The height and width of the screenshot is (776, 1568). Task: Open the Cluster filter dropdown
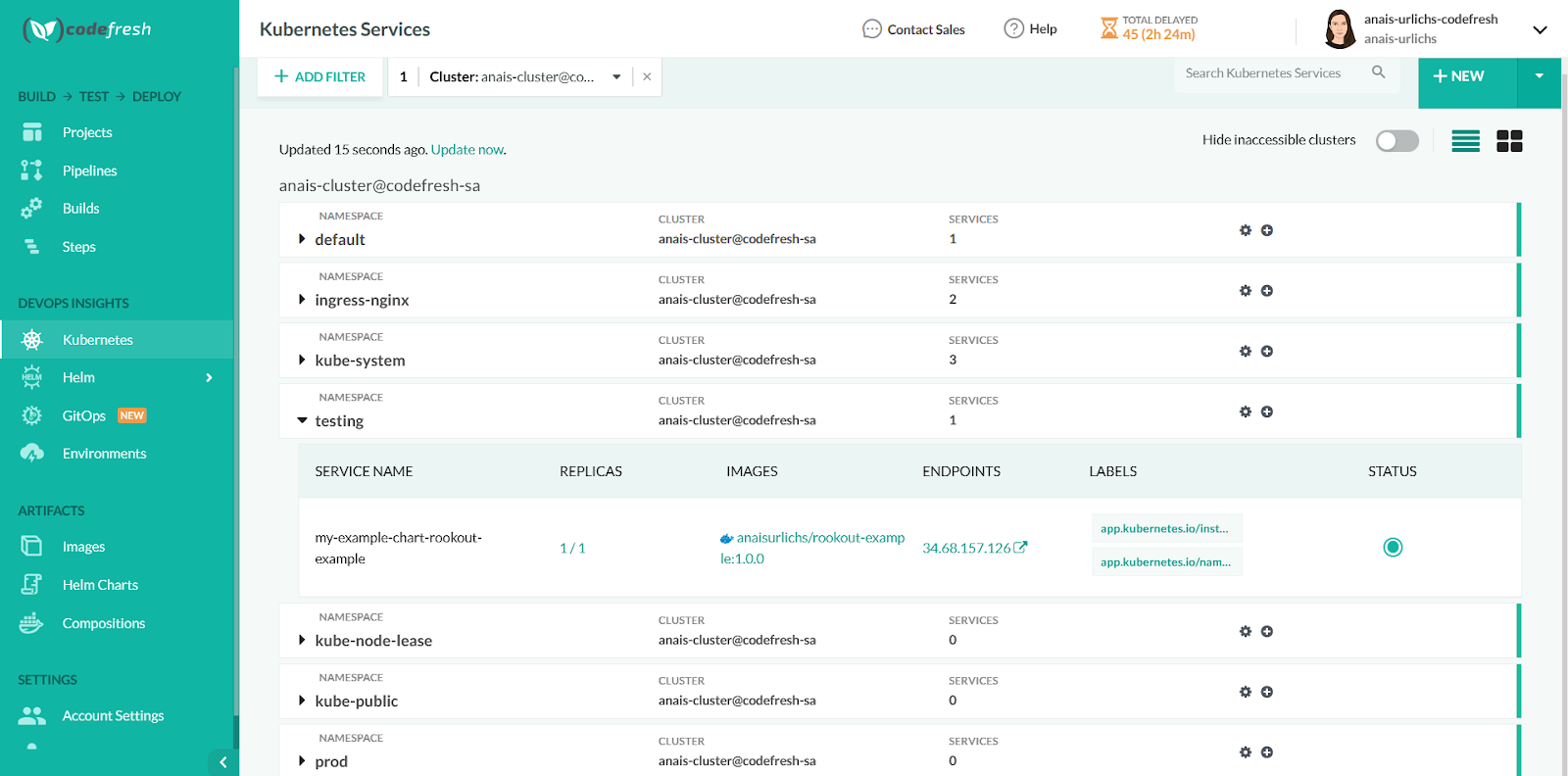(616, 77)
